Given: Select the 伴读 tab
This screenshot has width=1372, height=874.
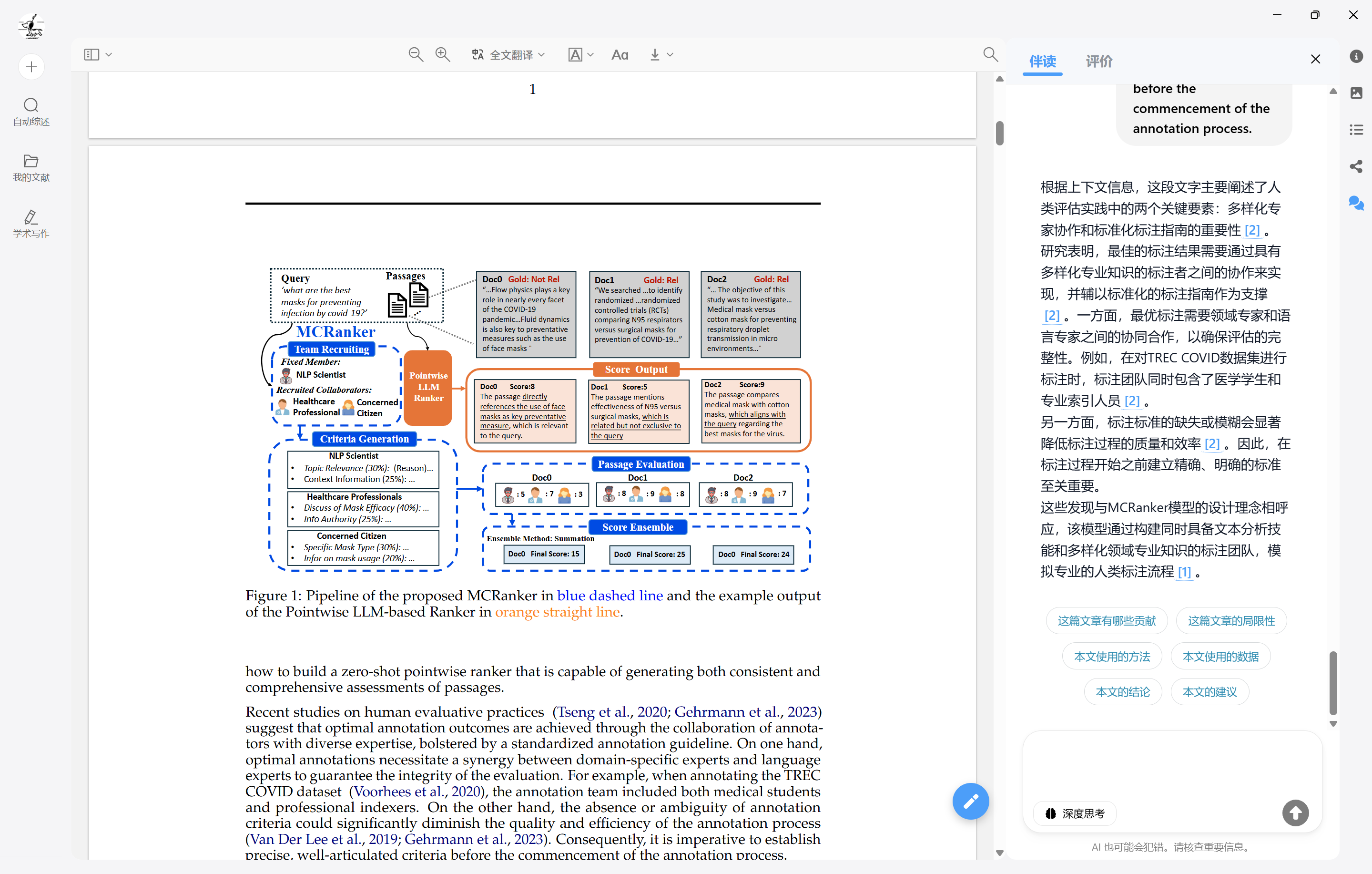Looking at the screenshot, I should (x=1042, y=61).
